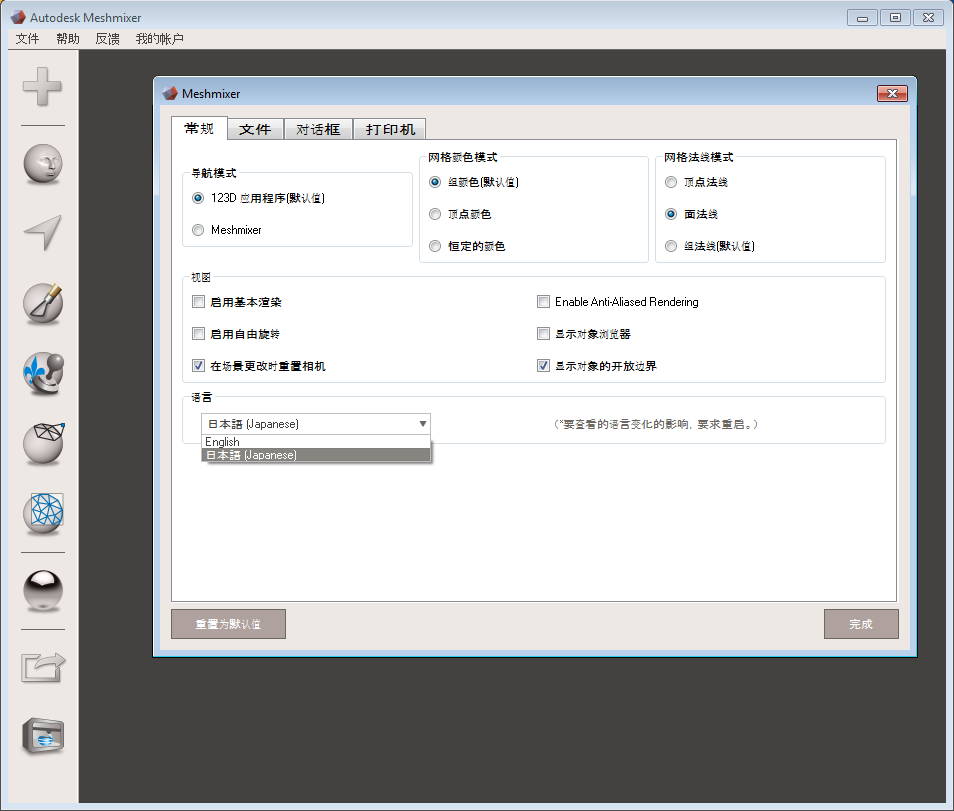Choose 日本語 (Japanese) in the open list
The height and width of the screenshot is (811, 954).
[316, 455]
